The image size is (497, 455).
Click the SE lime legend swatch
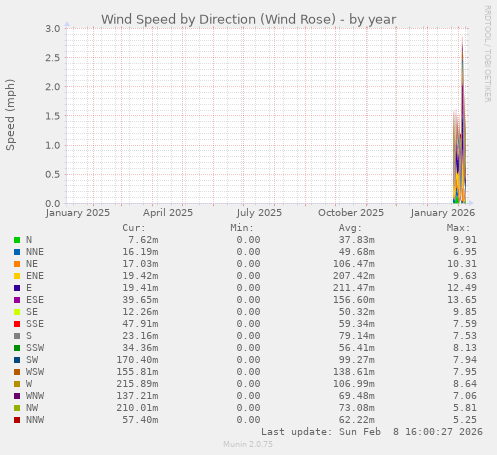[x=17, y=312]
